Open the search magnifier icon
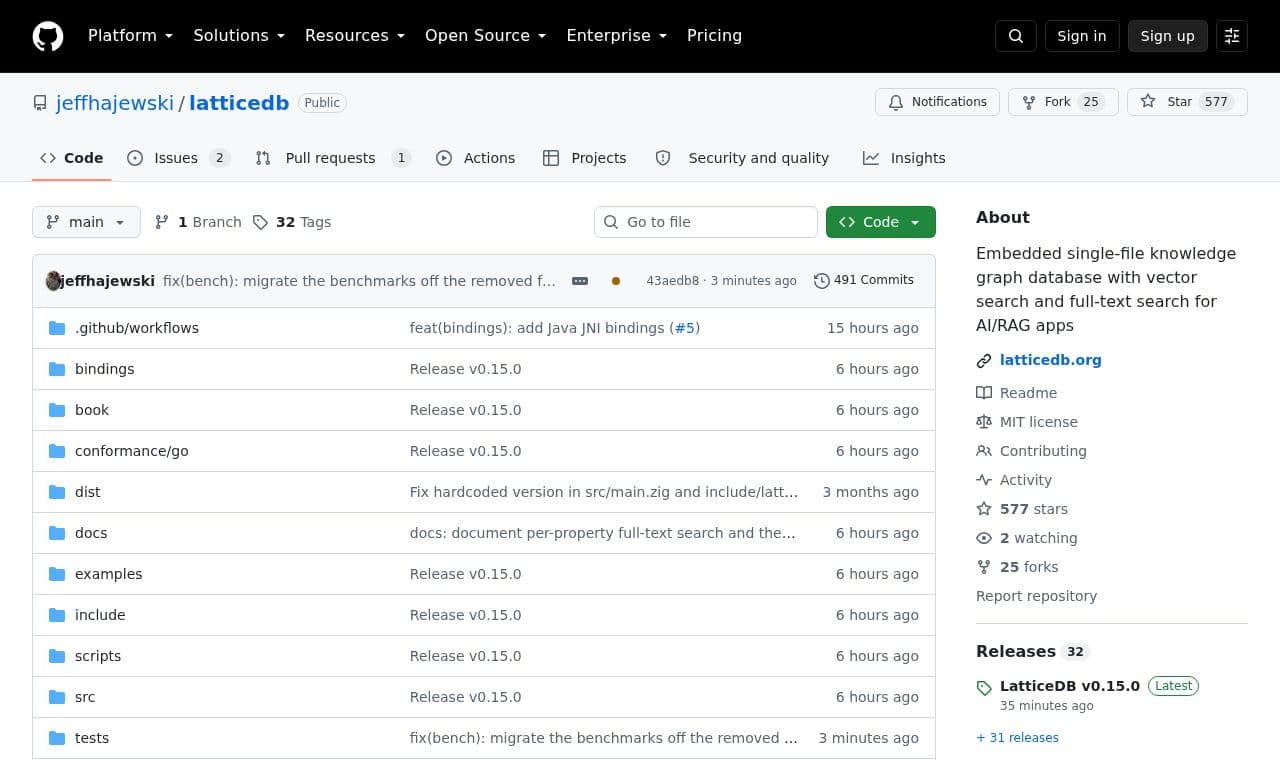This screenshot has height=760, width=1280. 1016,36
